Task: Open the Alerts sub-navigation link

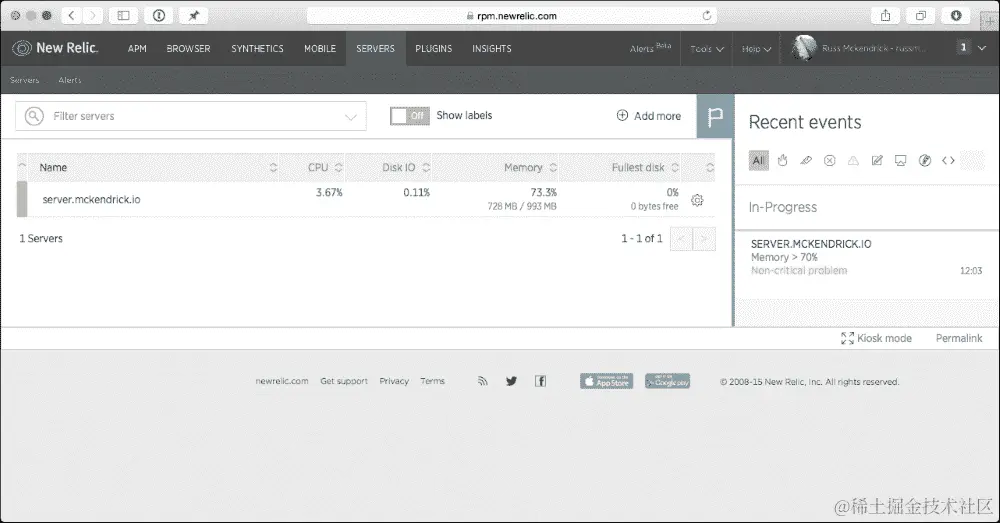Action: point(70,80)
